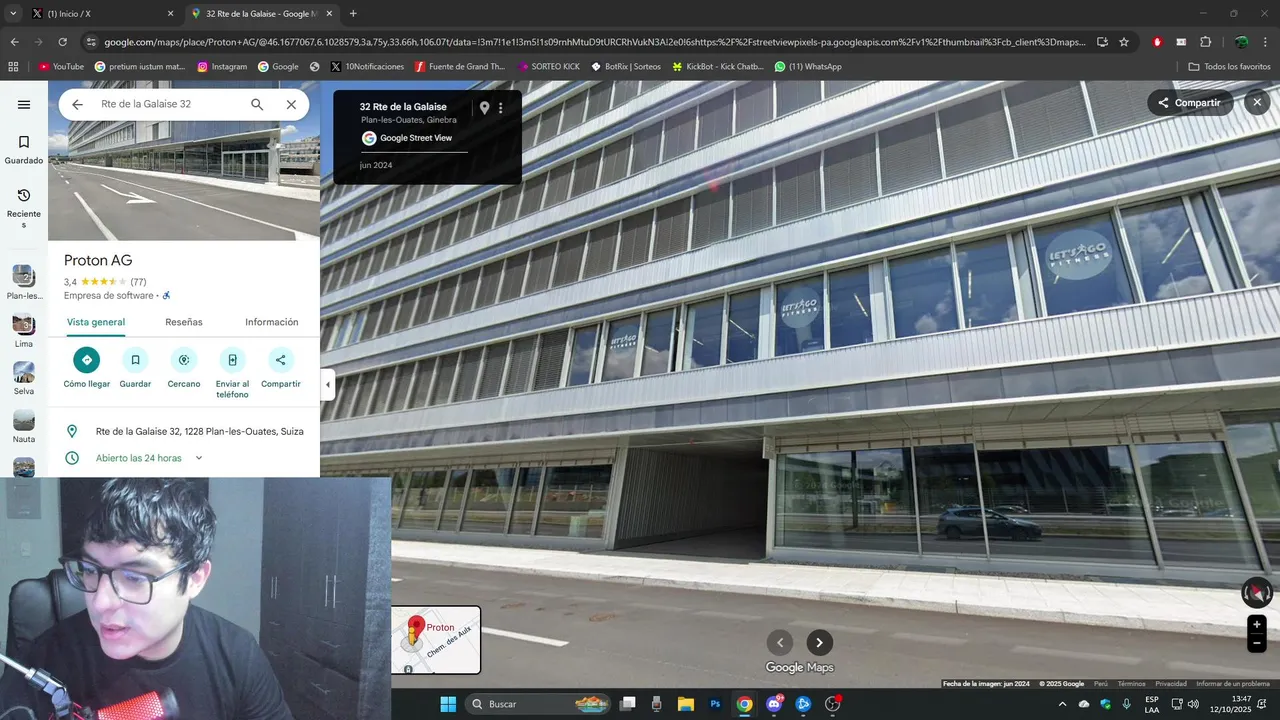Open Recientes history in sidebar
The width and height of the screenshot is (1280, 720).
pos(24,207)
